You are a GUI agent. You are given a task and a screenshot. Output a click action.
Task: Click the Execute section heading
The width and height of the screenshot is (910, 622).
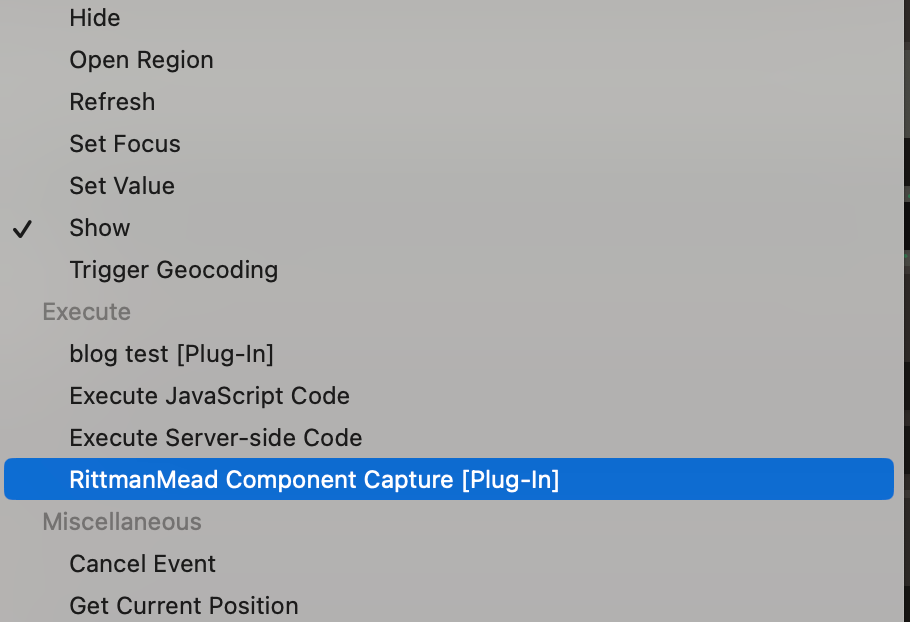86,312
